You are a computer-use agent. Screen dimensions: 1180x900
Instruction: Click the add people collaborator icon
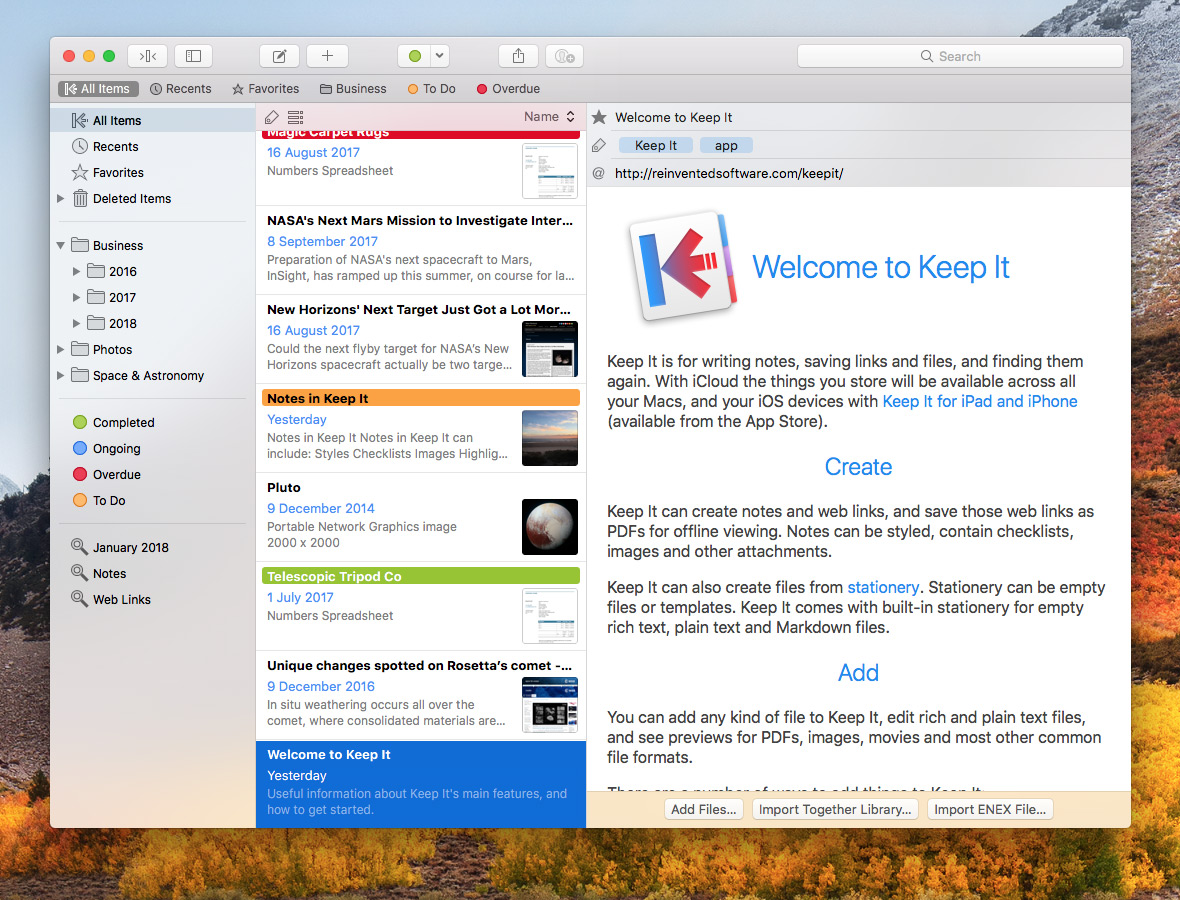564,56
